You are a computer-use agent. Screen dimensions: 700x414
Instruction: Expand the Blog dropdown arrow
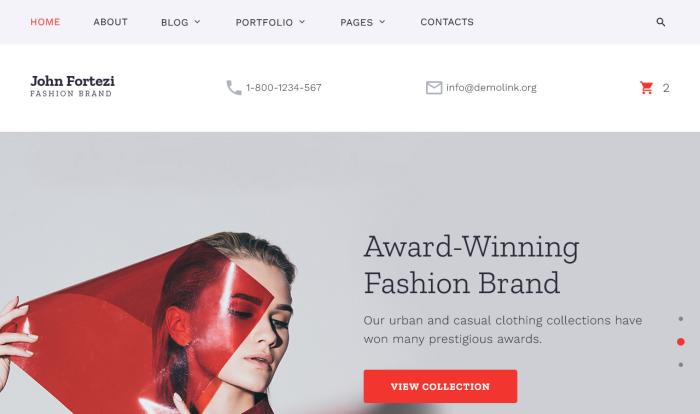[x=197, y=22]
